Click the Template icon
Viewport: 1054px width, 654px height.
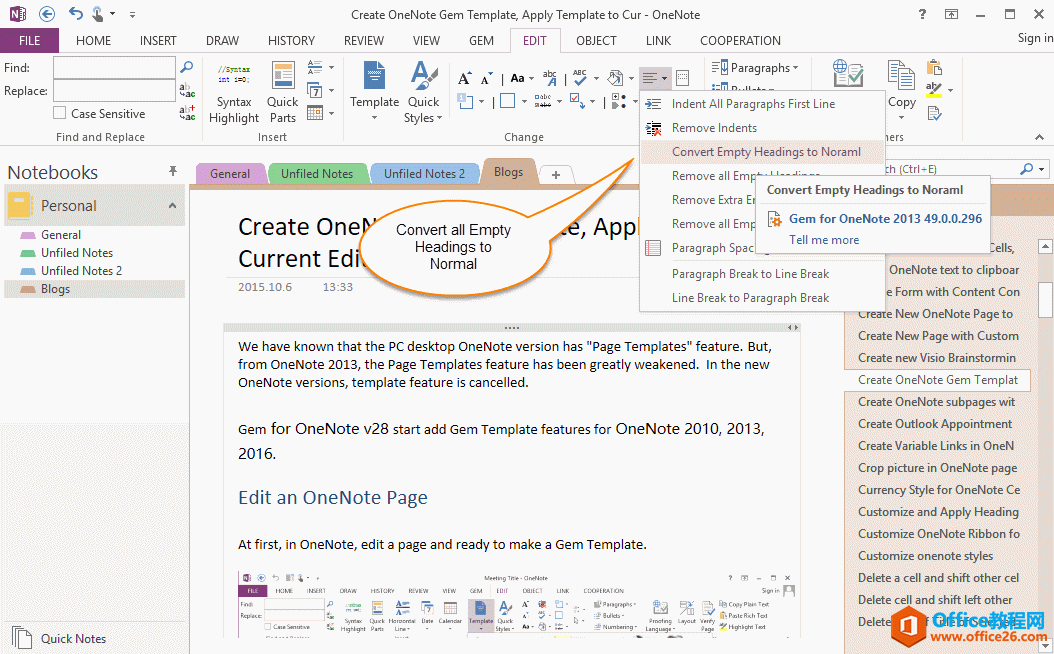pos(374,92)
